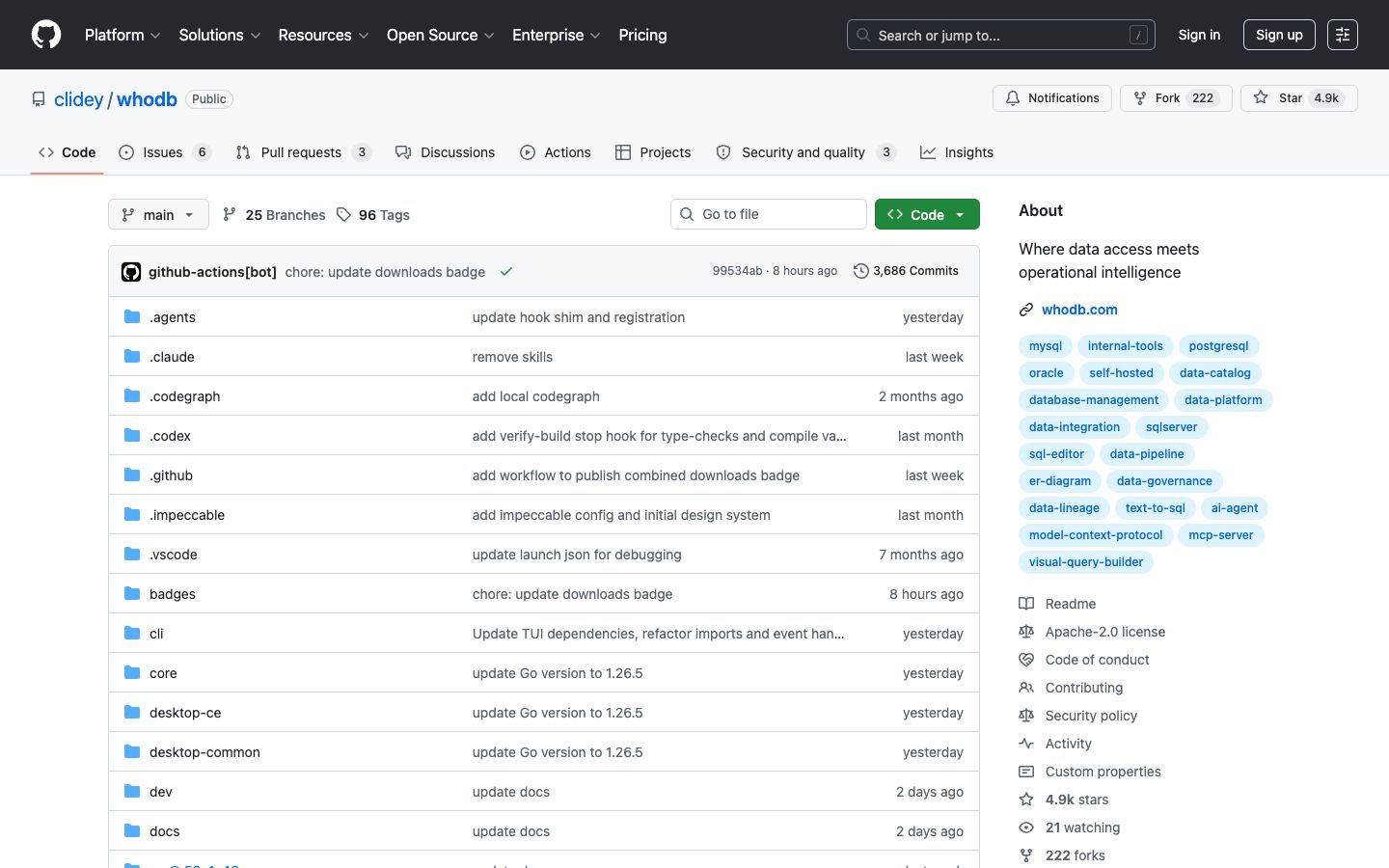The image size is (1389, 868).
Task: Open the Discussions tab
Action: pos(445,152)
